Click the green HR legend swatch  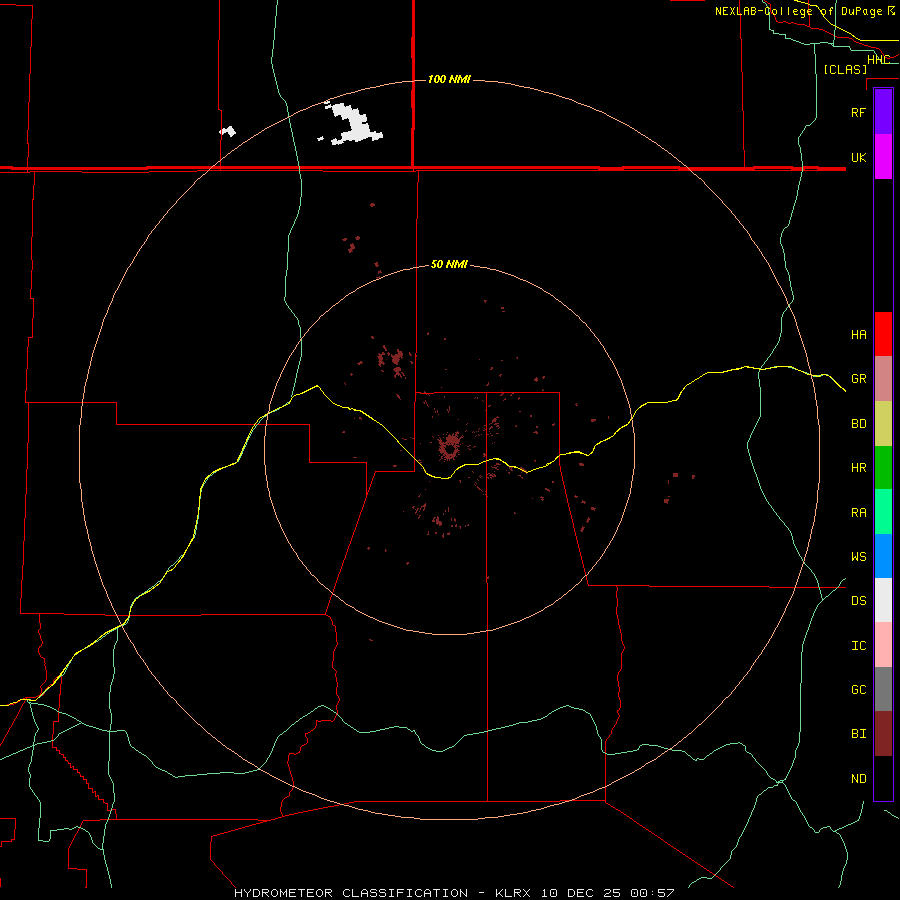pos(883,468)
